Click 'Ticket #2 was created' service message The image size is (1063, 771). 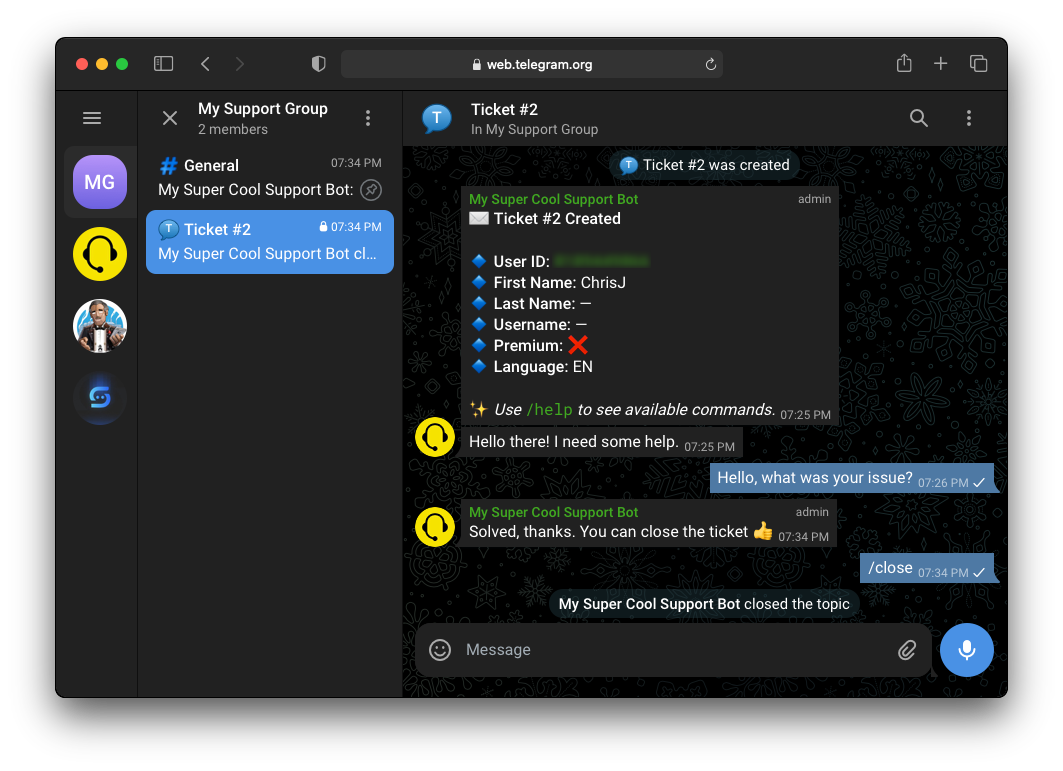coord(704,165)
